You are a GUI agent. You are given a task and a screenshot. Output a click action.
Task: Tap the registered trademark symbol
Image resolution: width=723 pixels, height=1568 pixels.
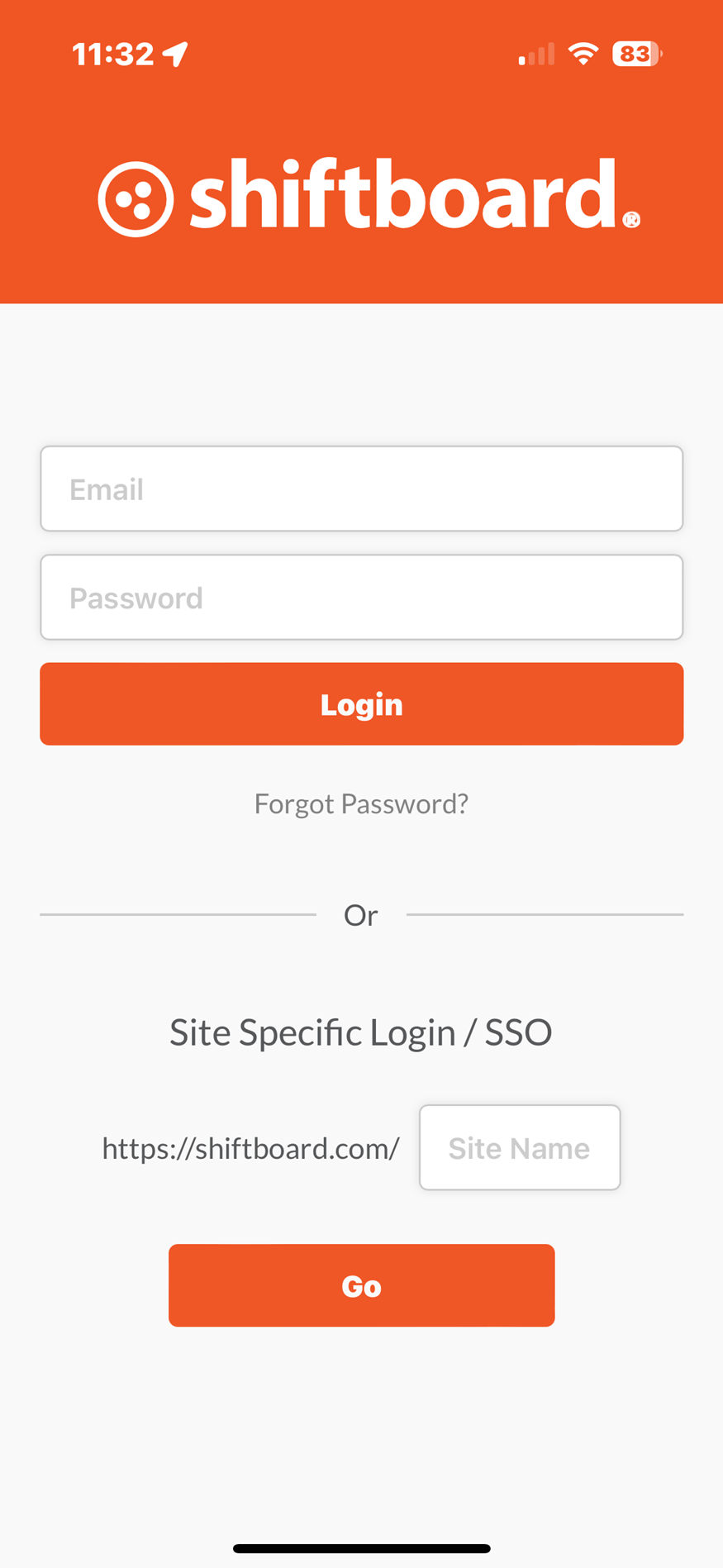tap(631, 219)
